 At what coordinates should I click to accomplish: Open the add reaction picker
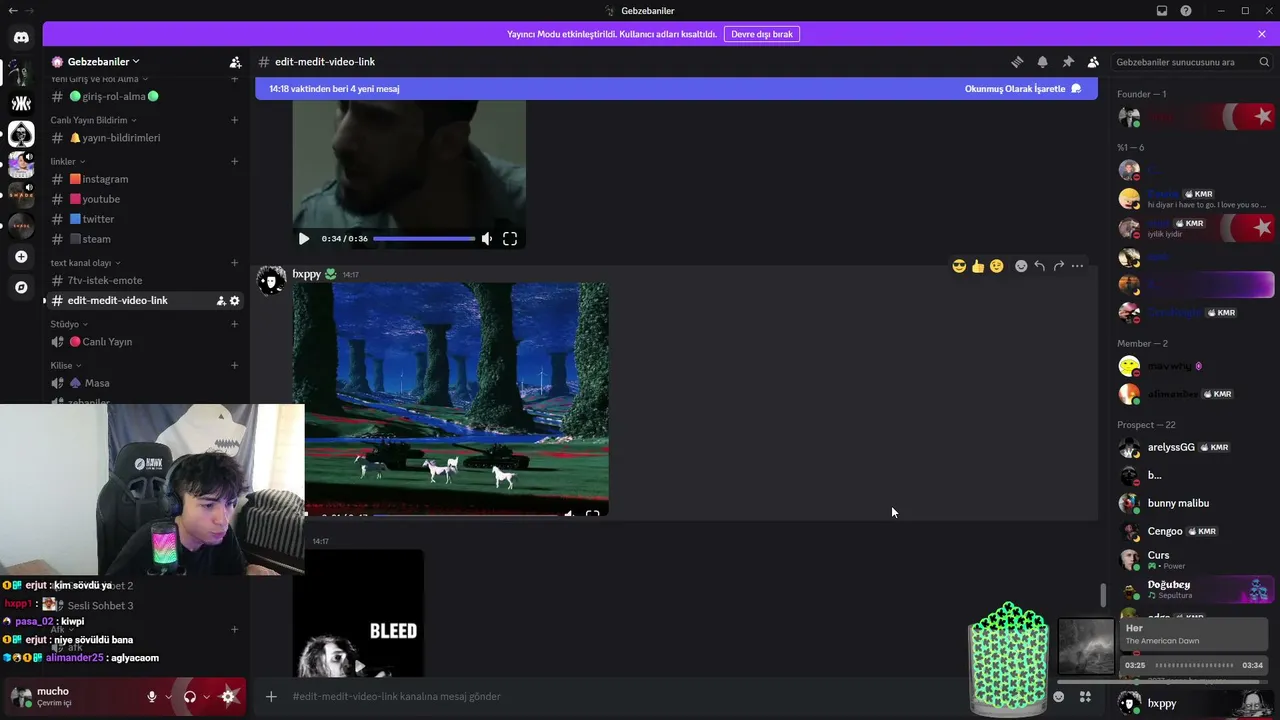tap(1021, 266)
